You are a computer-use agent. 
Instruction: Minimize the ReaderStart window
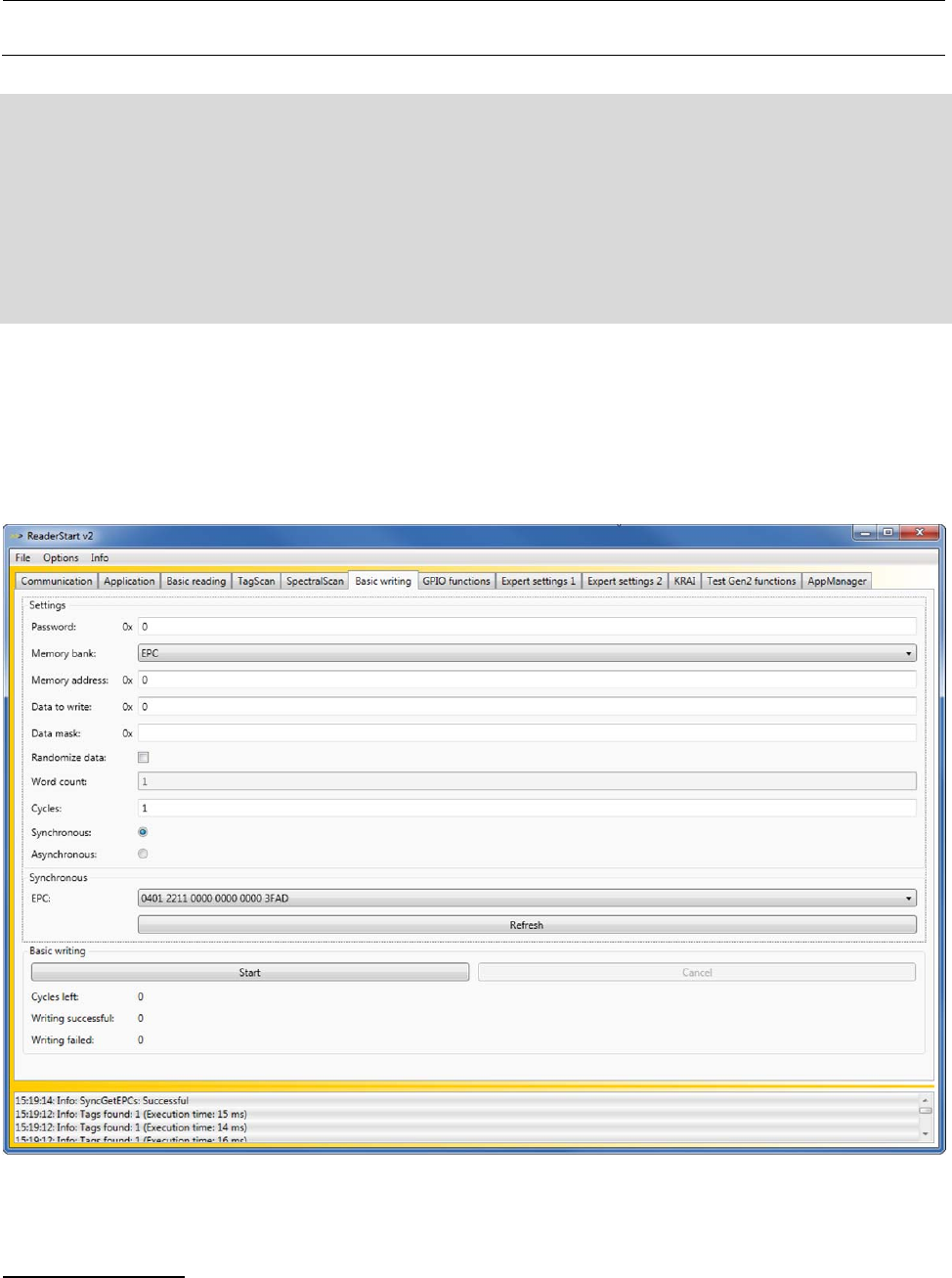tap(866, 533)
